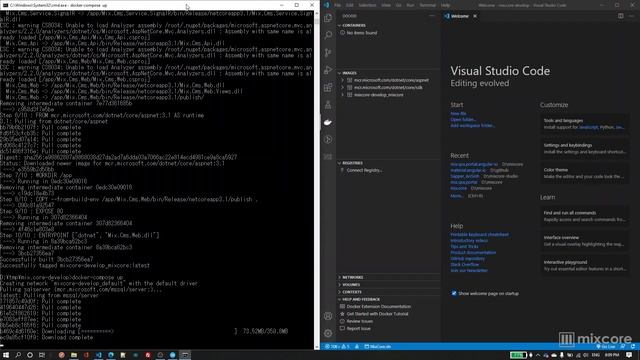Open the Stack Overflow help link
Viewport: 640px width, 360px height.
point(464,264)
